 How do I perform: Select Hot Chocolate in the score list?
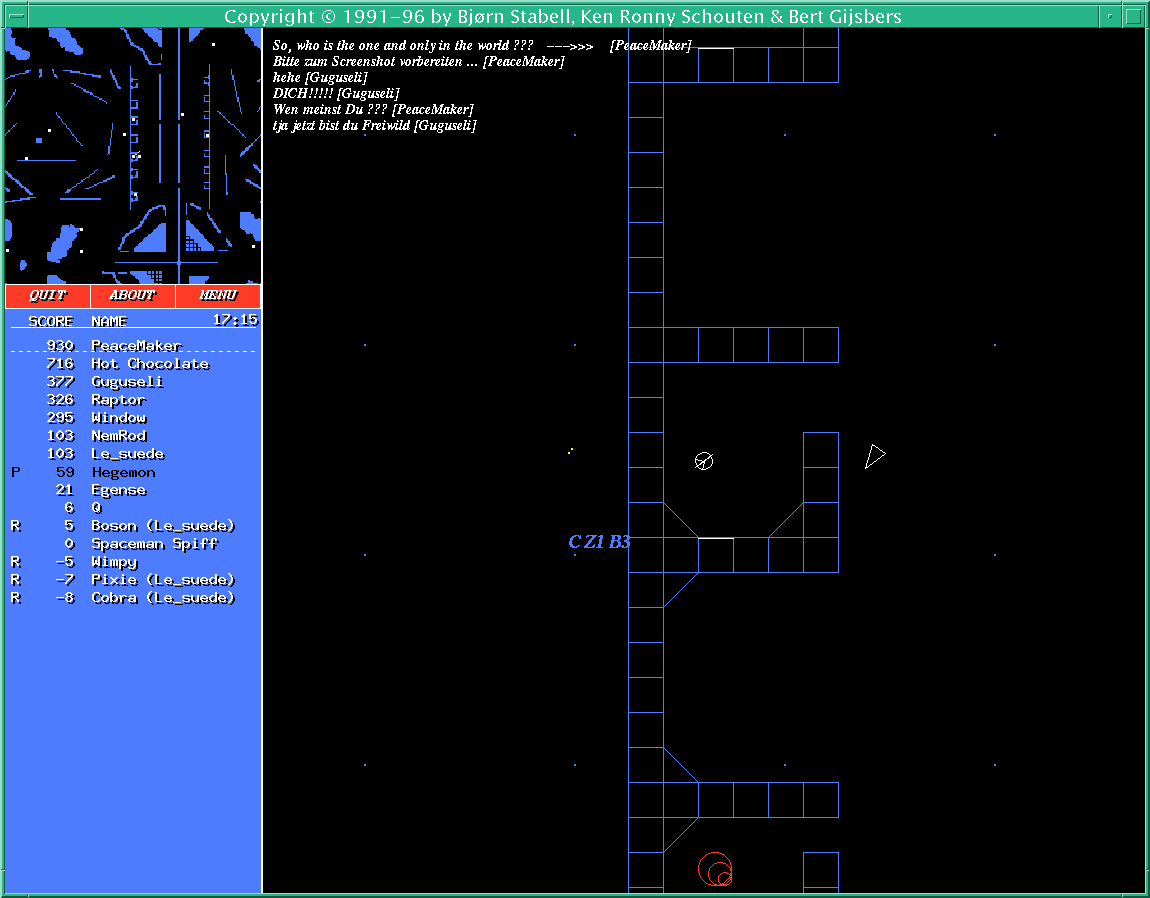(x=150, y=364)
